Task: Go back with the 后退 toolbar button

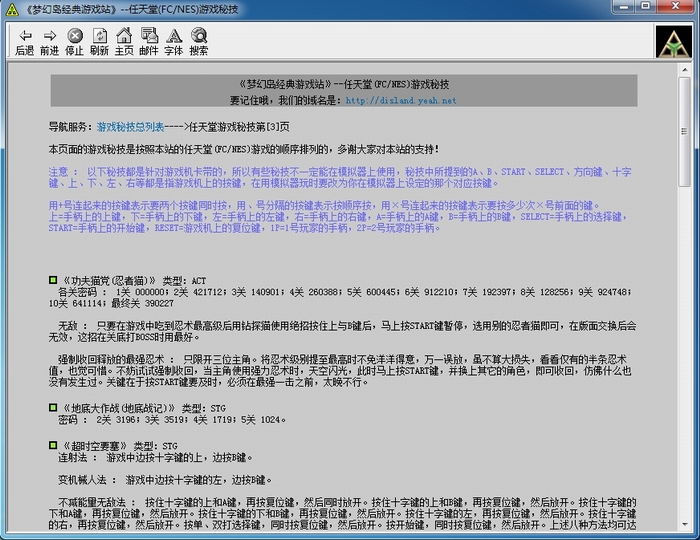Action: [25, 42]
